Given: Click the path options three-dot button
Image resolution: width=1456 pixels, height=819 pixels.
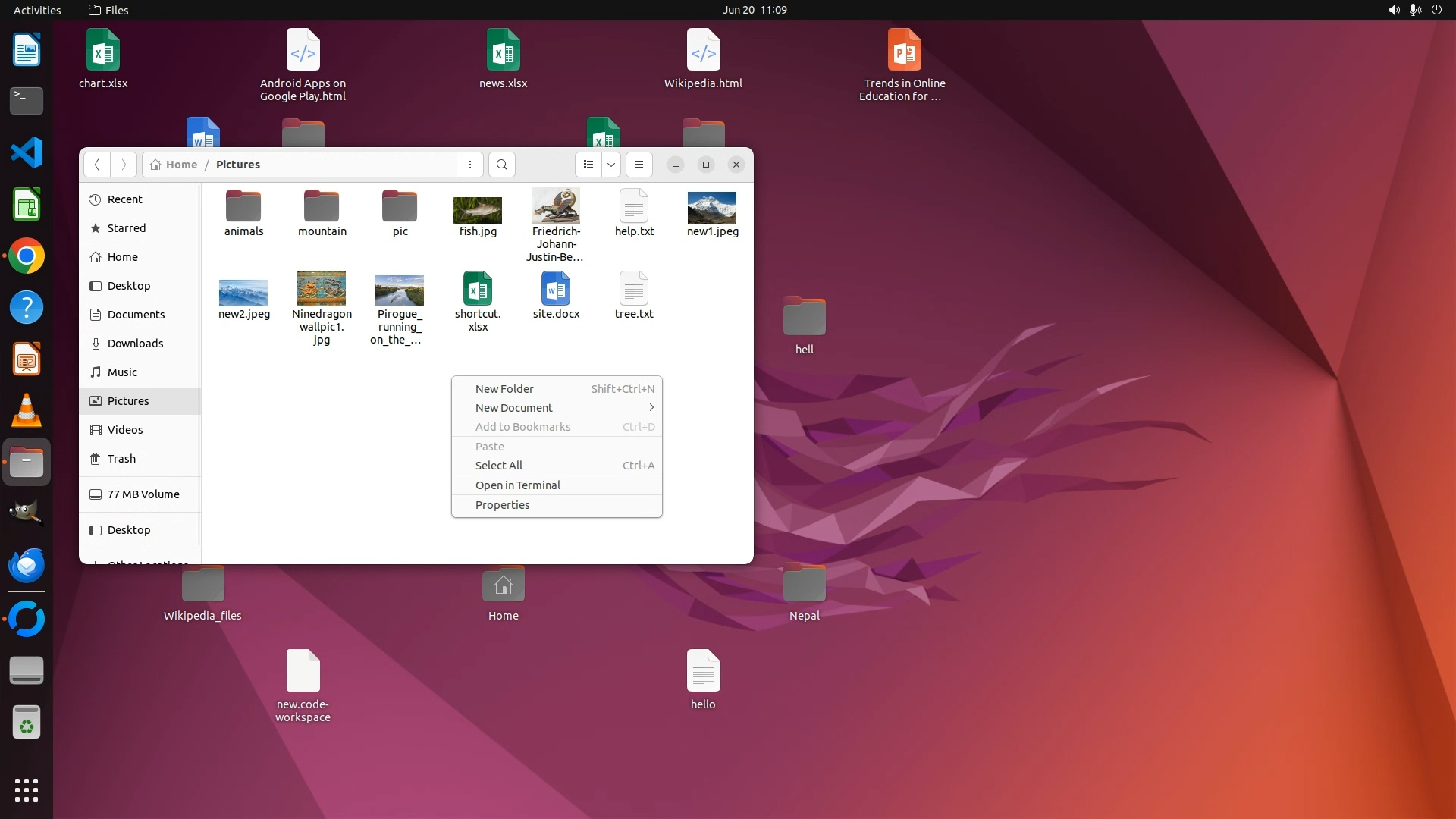Looking at the screenshot, I should pyautogui.click(x=470, y=165).
